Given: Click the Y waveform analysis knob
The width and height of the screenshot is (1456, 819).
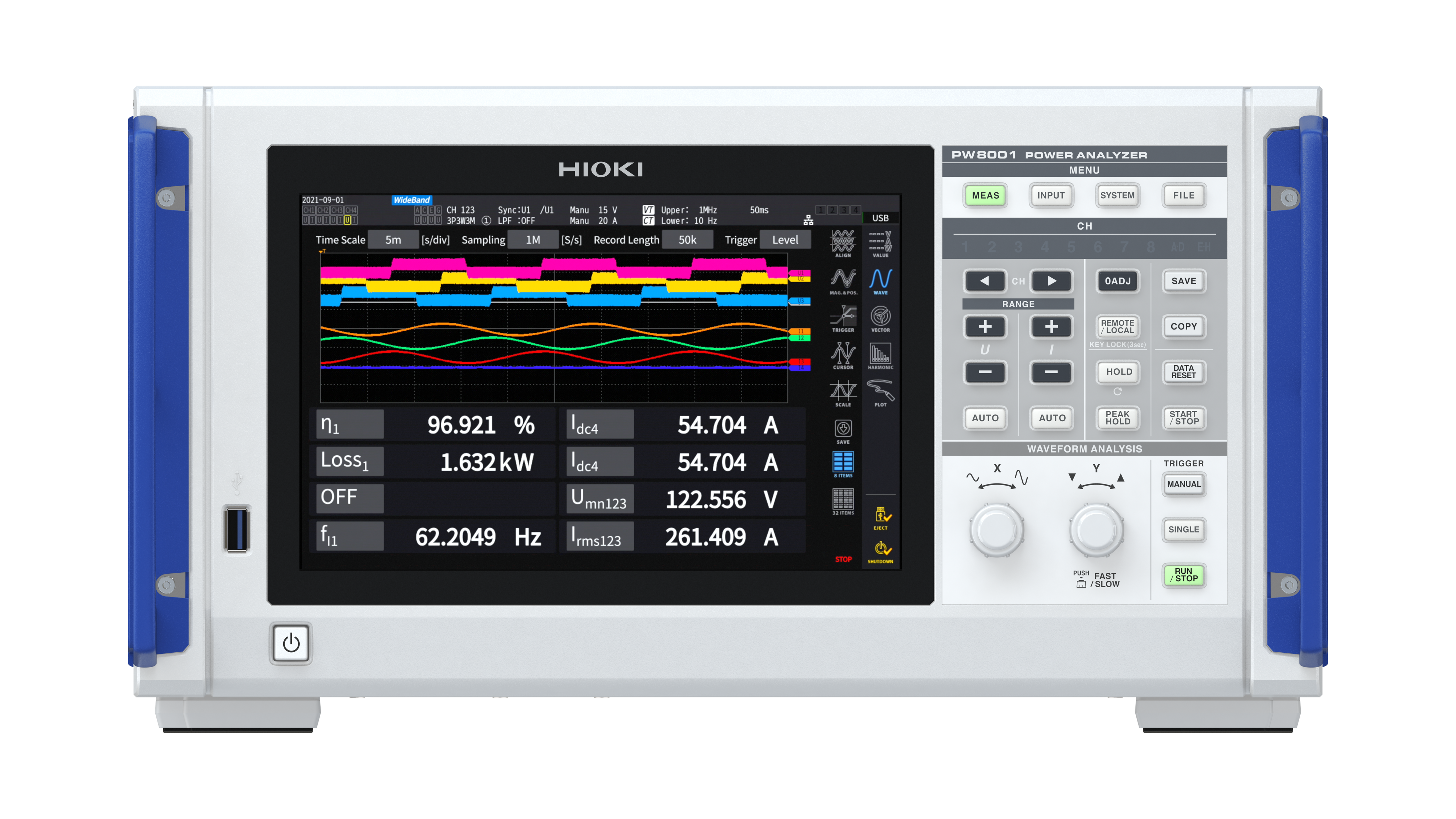Looking at the screenshot, I should (x=1097, y=531).
